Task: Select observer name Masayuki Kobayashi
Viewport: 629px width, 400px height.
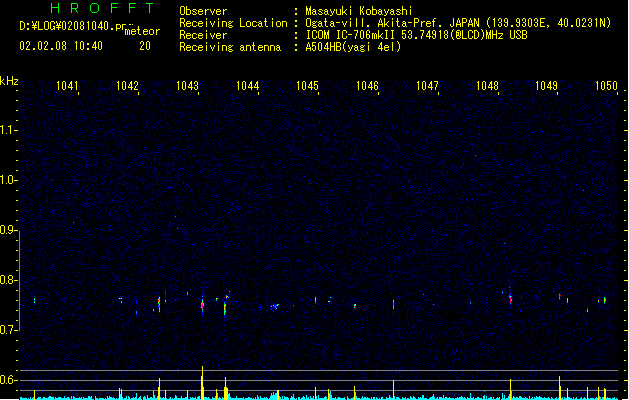Action: (x=359, y=11)
